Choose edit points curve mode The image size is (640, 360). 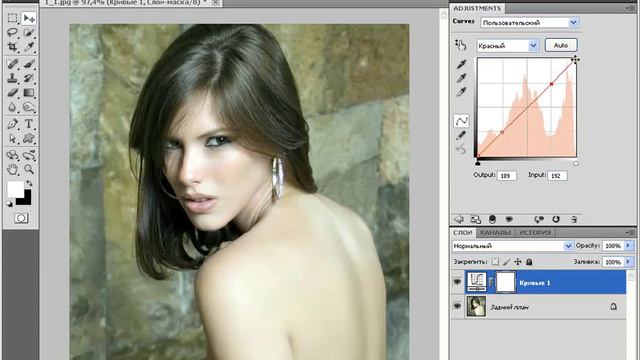click(x=462, y=121)
